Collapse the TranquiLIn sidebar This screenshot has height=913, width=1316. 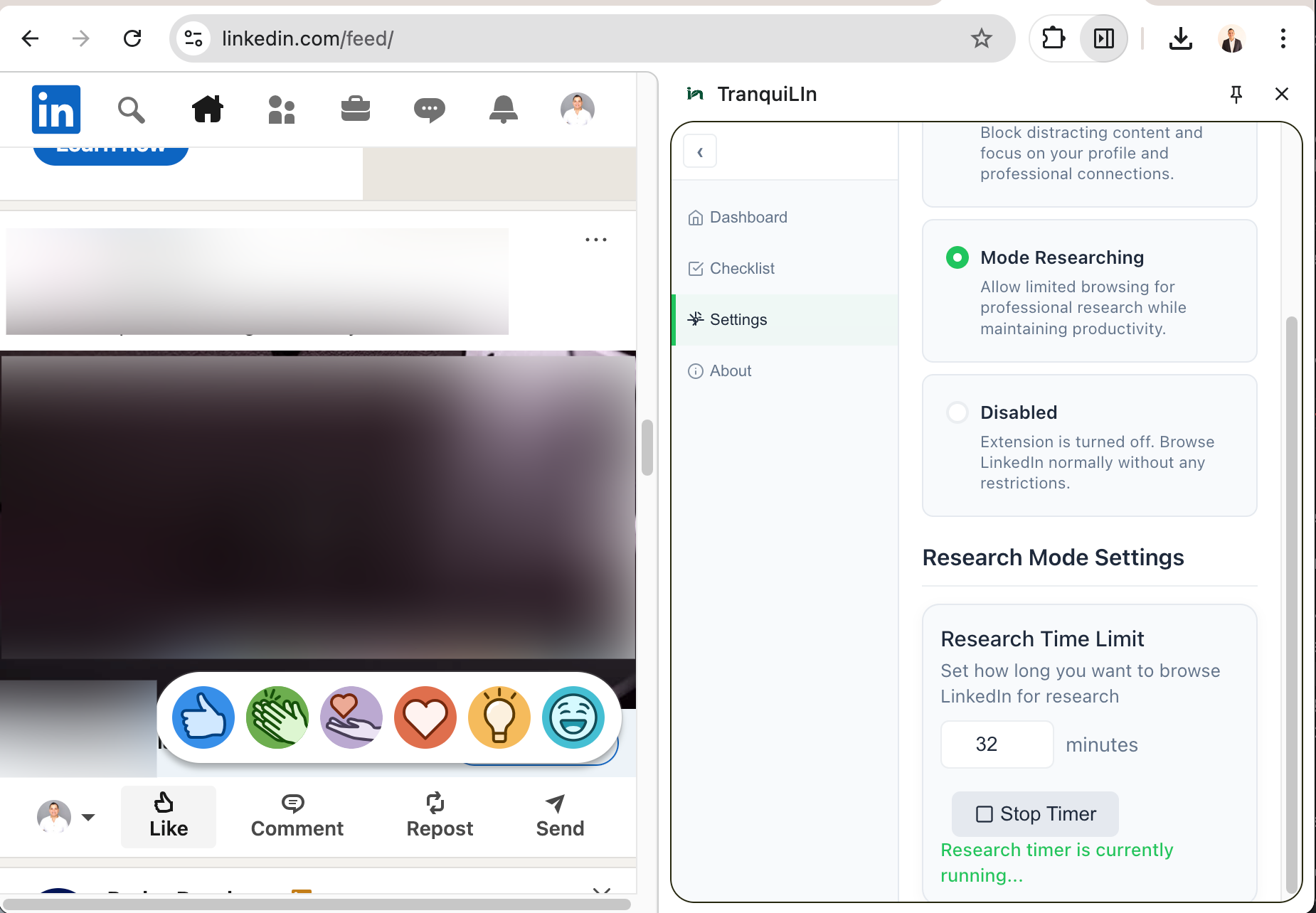tap(699, 151)
